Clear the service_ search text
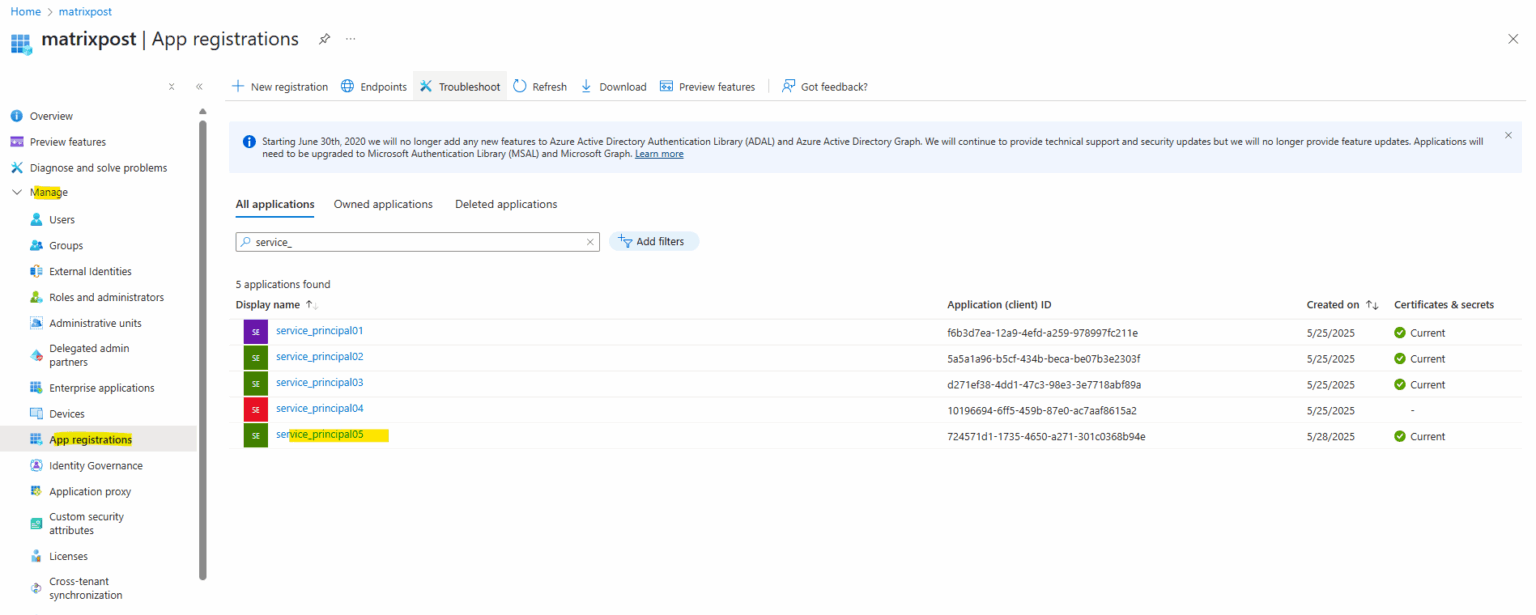This screenshot has width=1536, height=615. 588,241
